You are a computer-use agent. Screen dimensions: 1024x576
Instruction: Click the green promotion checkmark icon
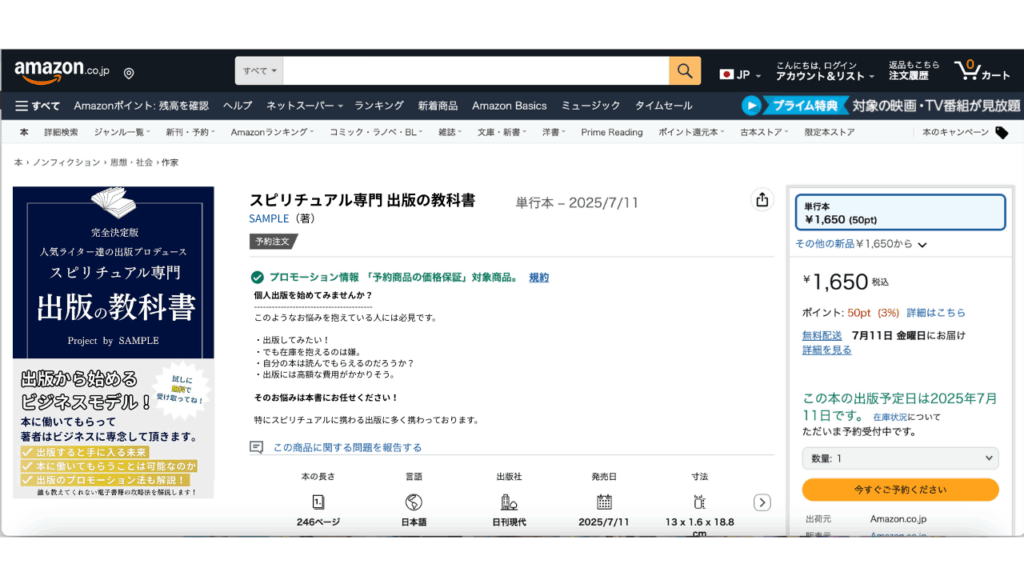(x=257, y=278)
